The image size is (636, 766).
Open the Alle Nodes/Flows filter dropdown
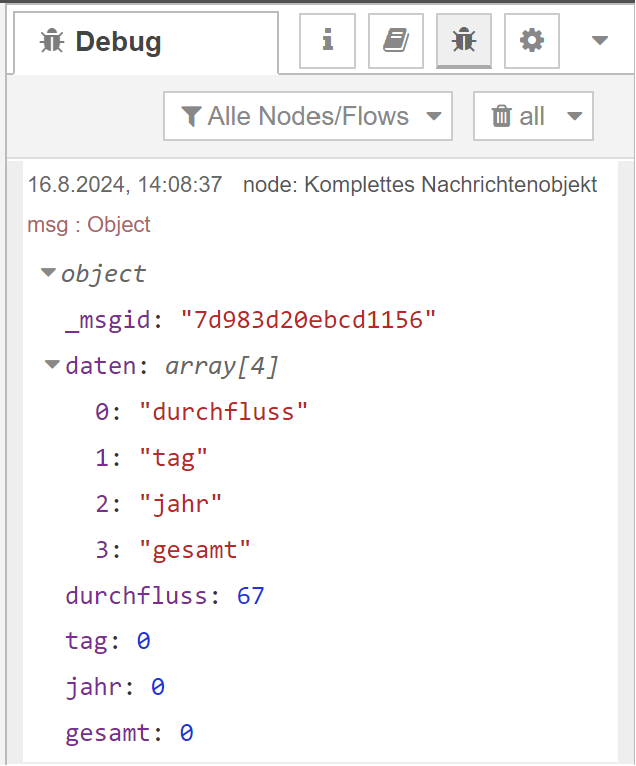[308, 116]
